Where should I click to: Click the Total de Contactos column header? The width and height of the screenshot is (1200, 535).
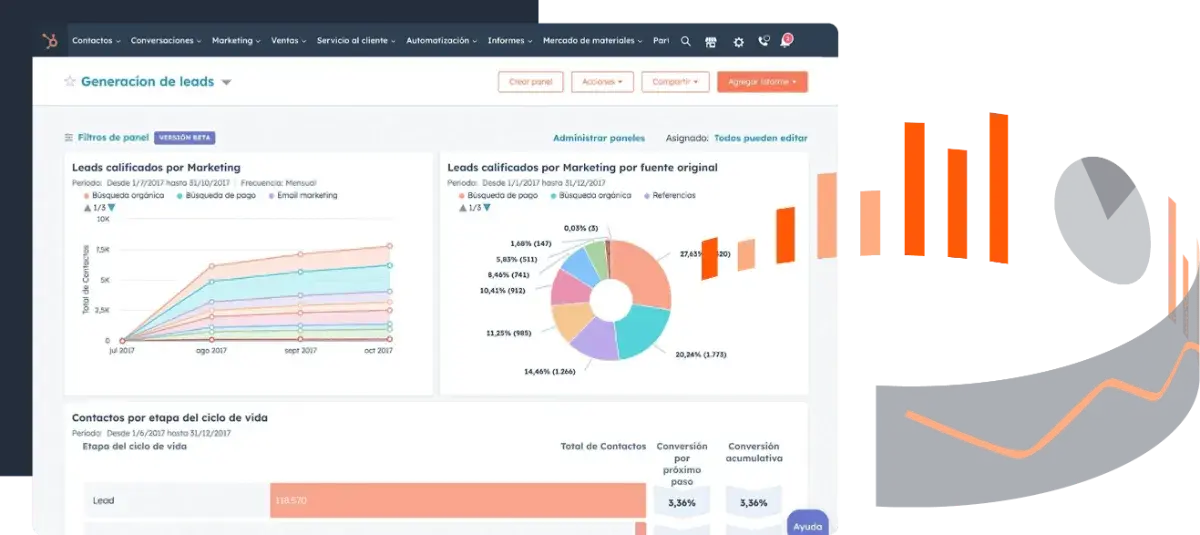[603, 447]
